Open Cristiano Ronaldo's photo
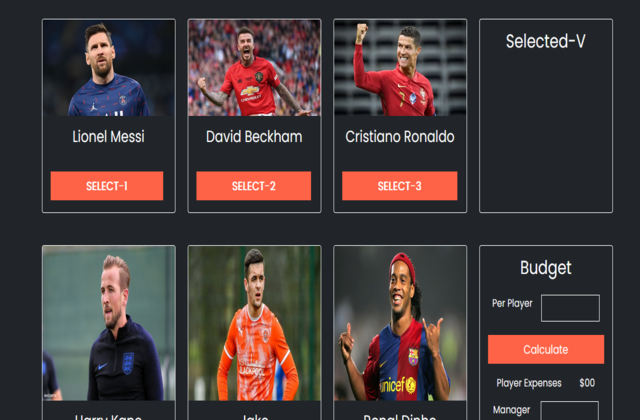Screen dimensions: 640x420 [400, 68]
